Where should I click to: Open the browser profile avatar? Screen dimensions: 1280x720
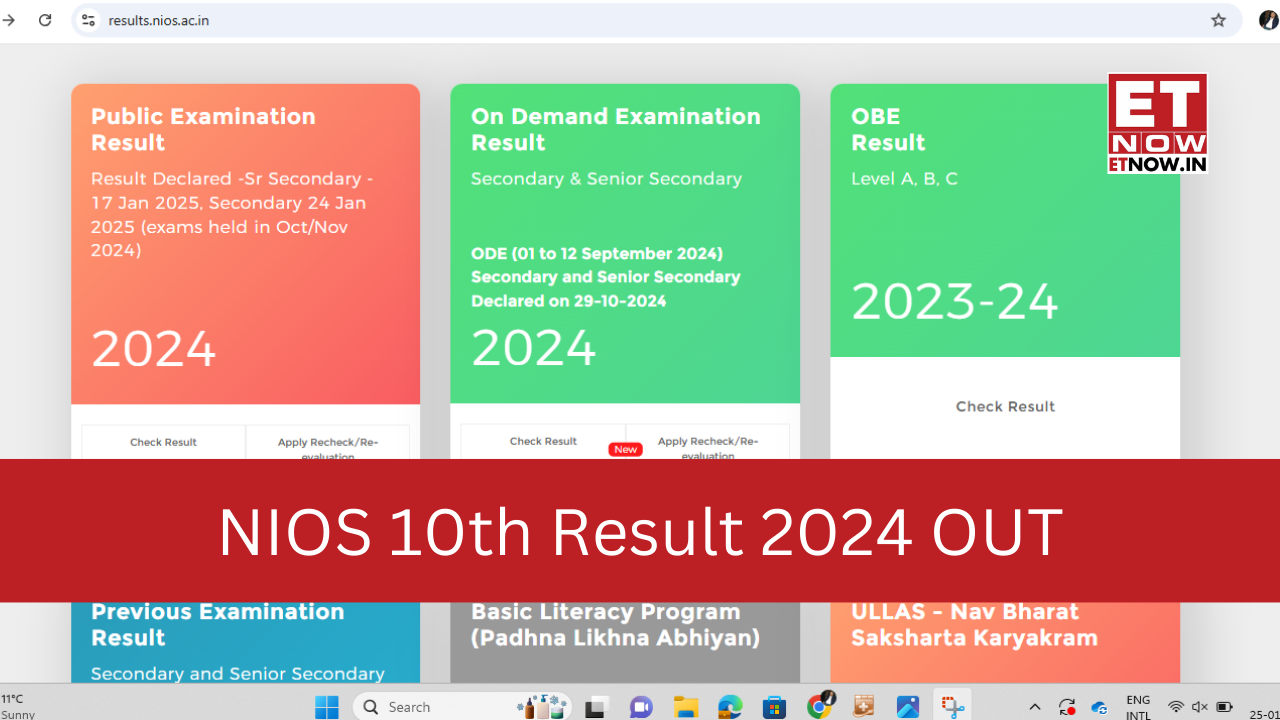coord(1268,20)
